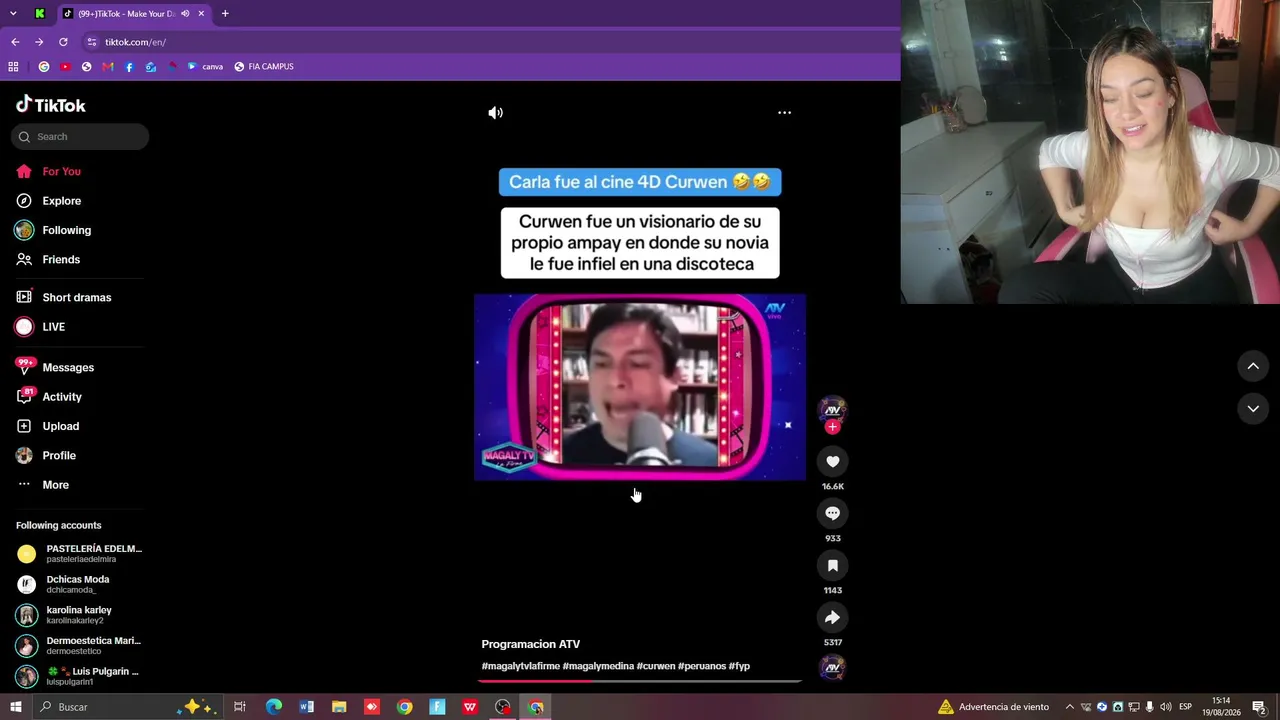Reload the TikTok page
Viewport: 1280px width, 720px height.
pos(63,42)
